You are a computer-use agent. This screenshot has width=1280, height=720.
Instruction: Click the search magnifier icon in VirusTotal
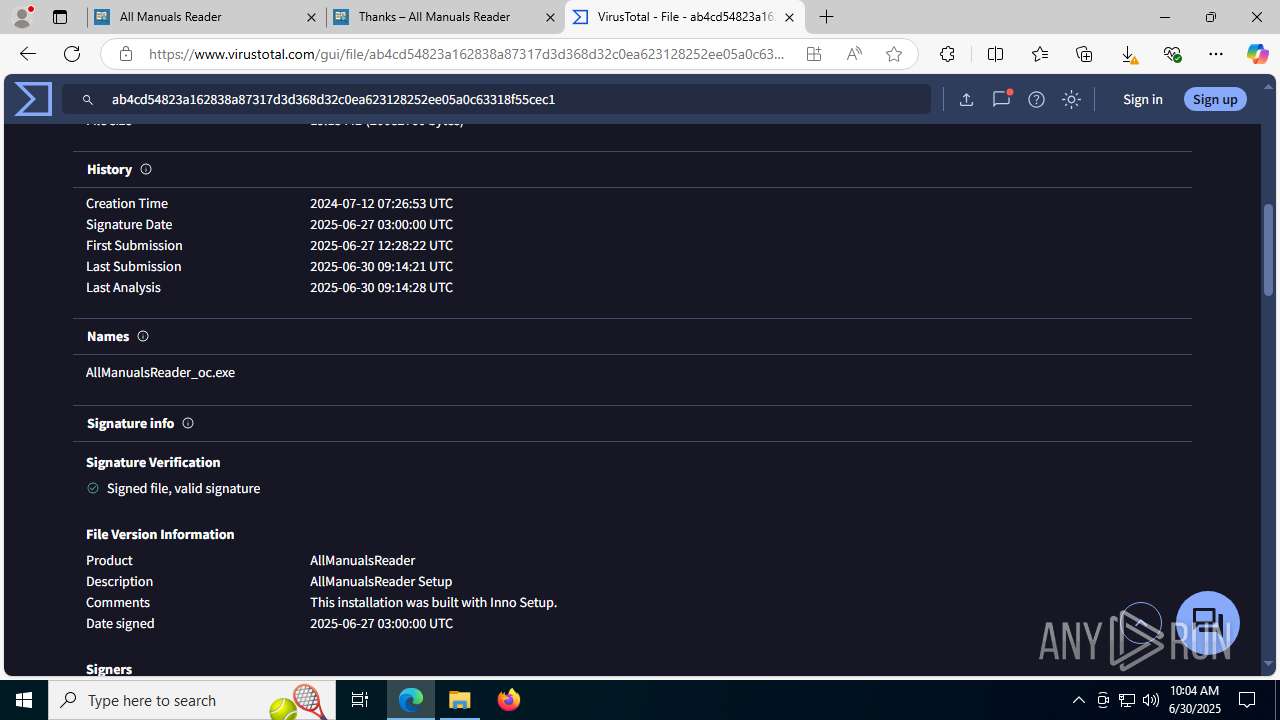[88, 100]
